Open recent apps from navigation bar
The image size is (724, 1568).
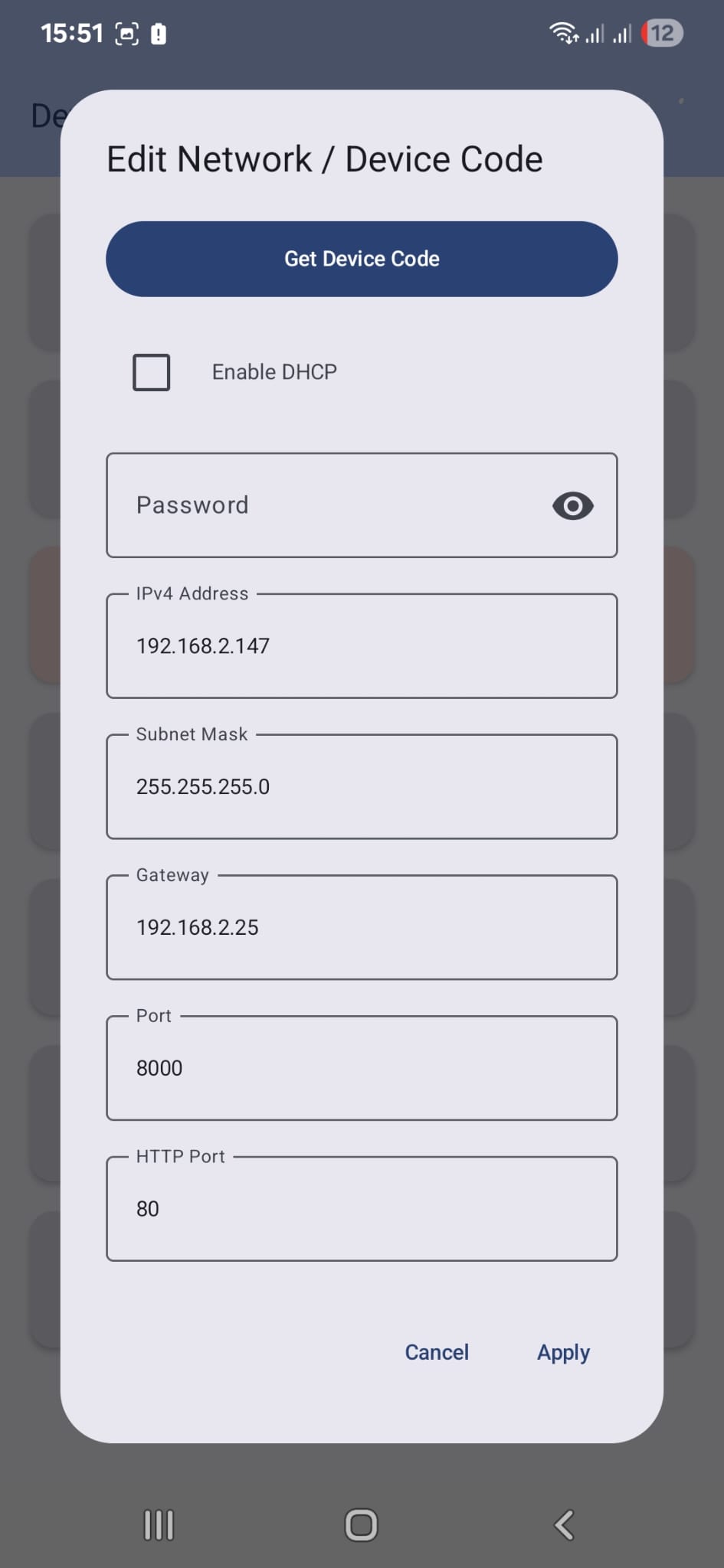159,1525
